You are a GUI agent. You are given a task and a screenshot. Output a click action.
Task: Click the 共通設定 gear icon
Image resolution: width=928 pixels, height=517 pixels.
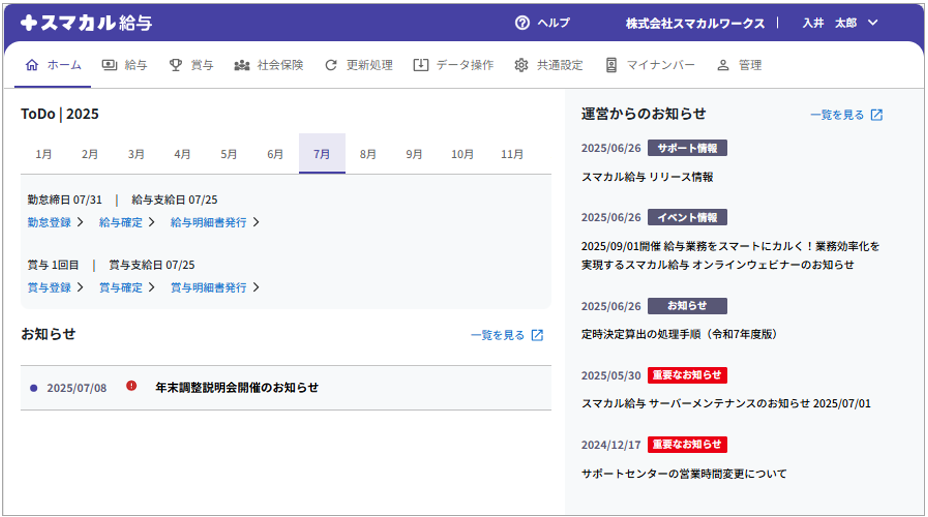[521, 65]
